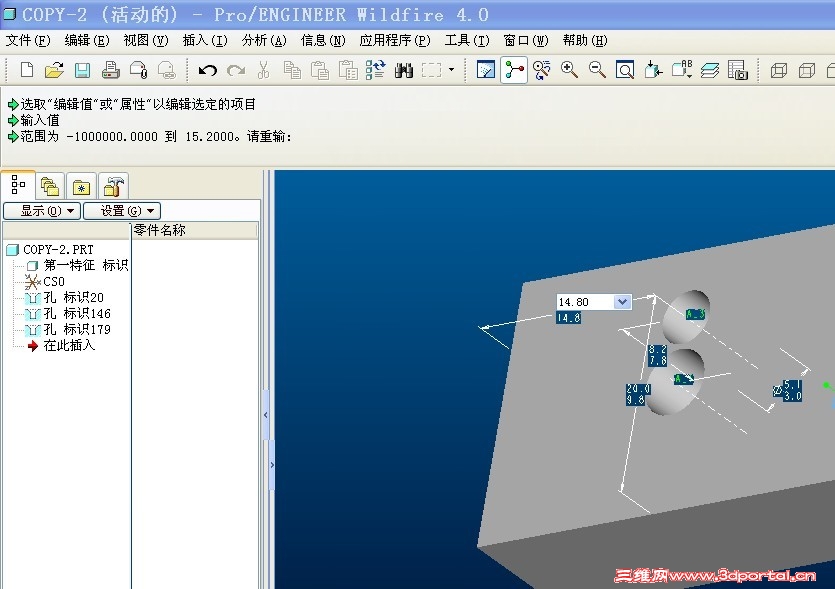
Task: Select wireframe display style icon
Action: [779, 70]
